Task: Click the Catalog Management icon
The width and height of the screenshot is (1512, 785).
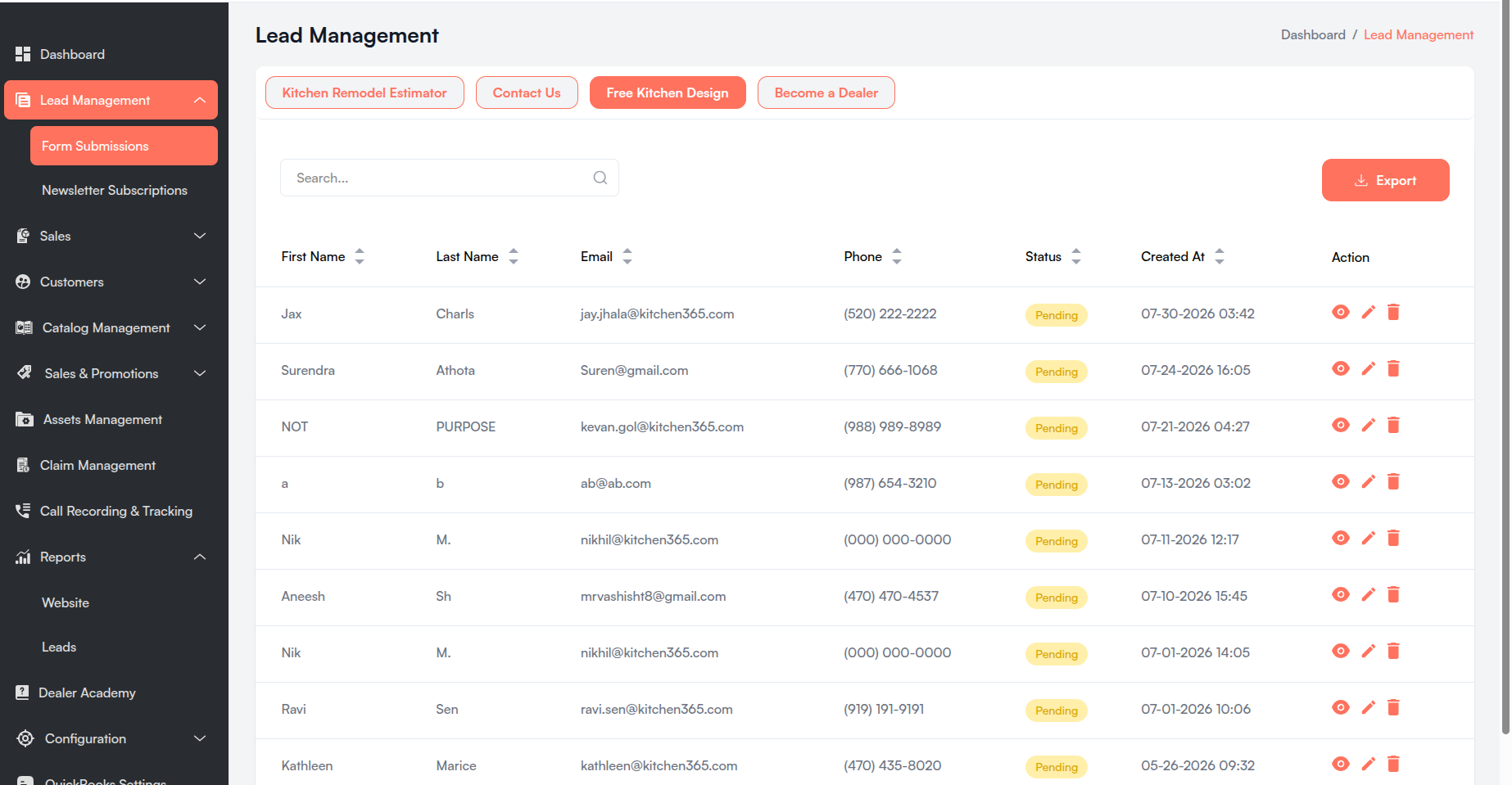Action: coord(24,327)
